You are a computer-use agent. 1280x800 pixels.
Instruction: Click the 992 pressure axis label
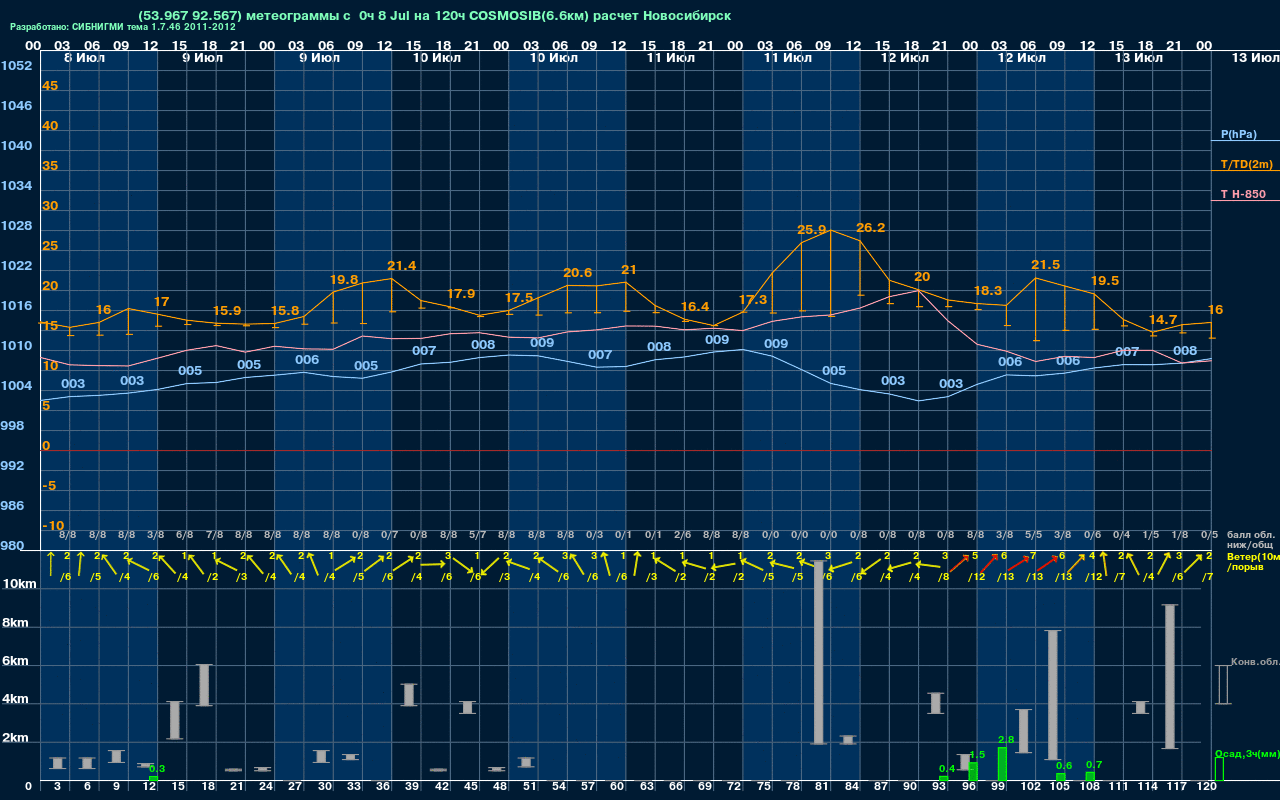(13, 466)
